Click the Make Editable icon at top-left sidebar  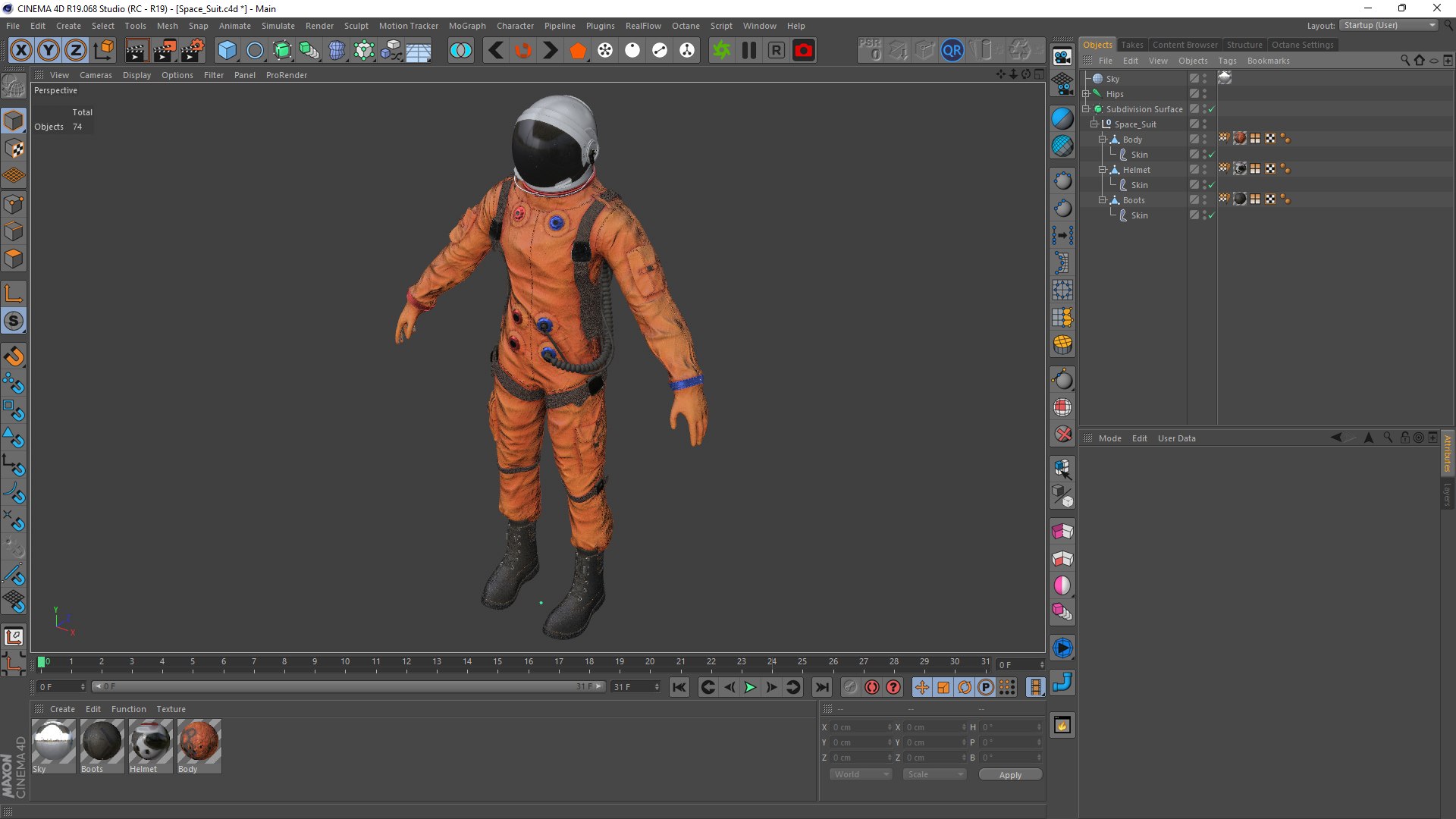pos(14,86)
